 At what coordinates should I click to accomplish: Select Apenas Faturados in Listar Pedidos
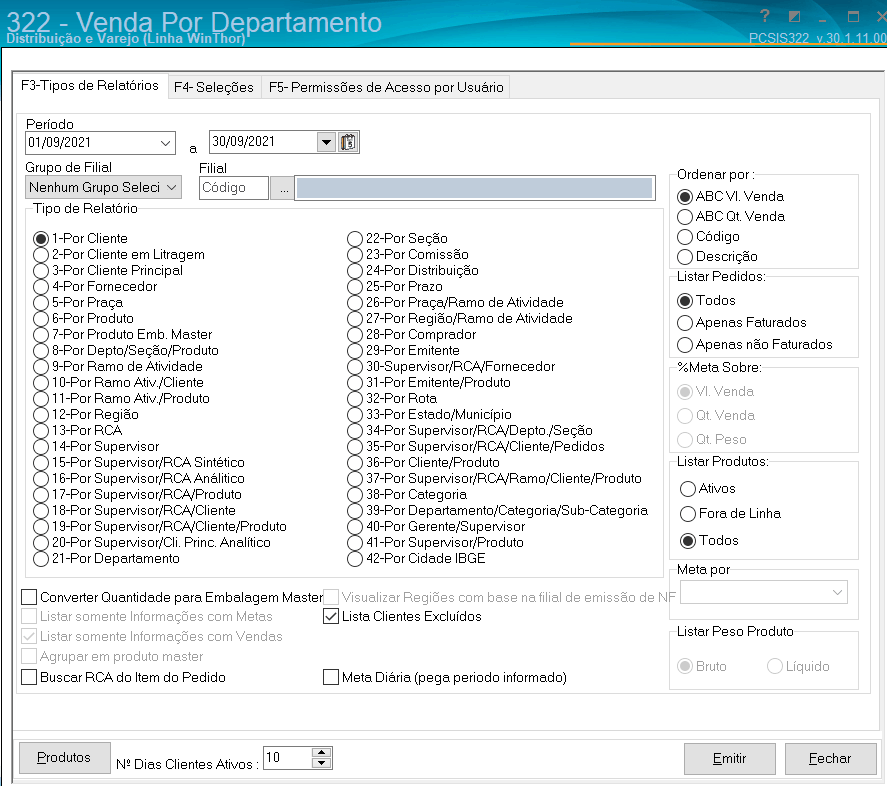(x=684, y=323)
